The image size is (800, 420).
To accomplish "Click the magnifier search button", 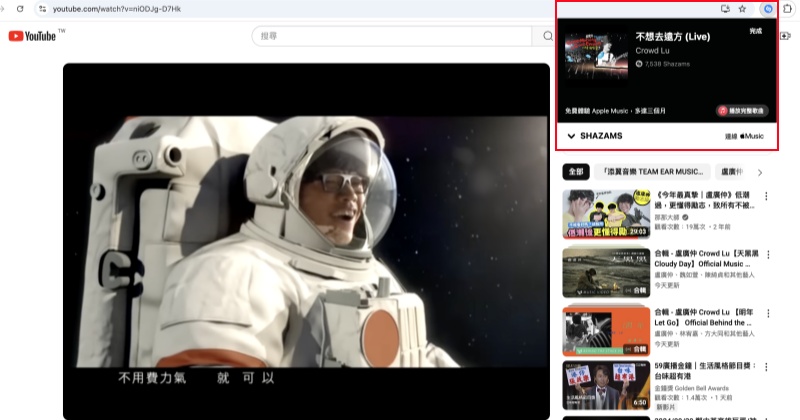I will pos(547,36).
